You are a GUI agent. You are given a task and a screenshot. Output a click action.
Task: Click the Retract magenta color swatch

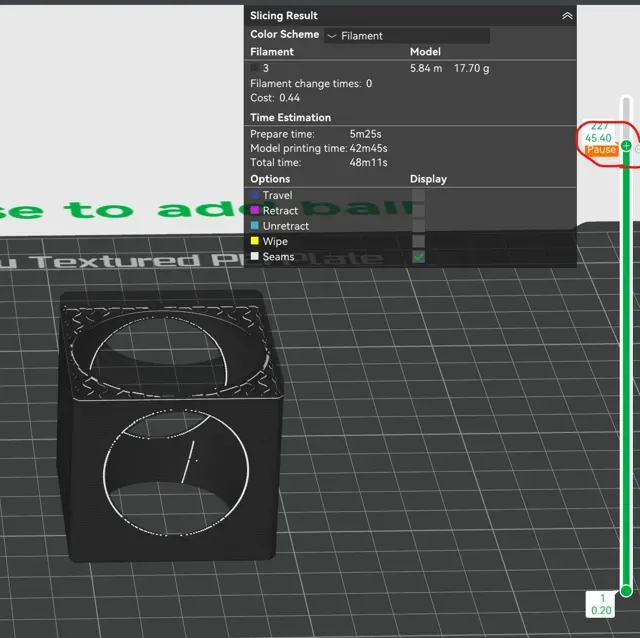pyautogui.click(x=254, y=210)
